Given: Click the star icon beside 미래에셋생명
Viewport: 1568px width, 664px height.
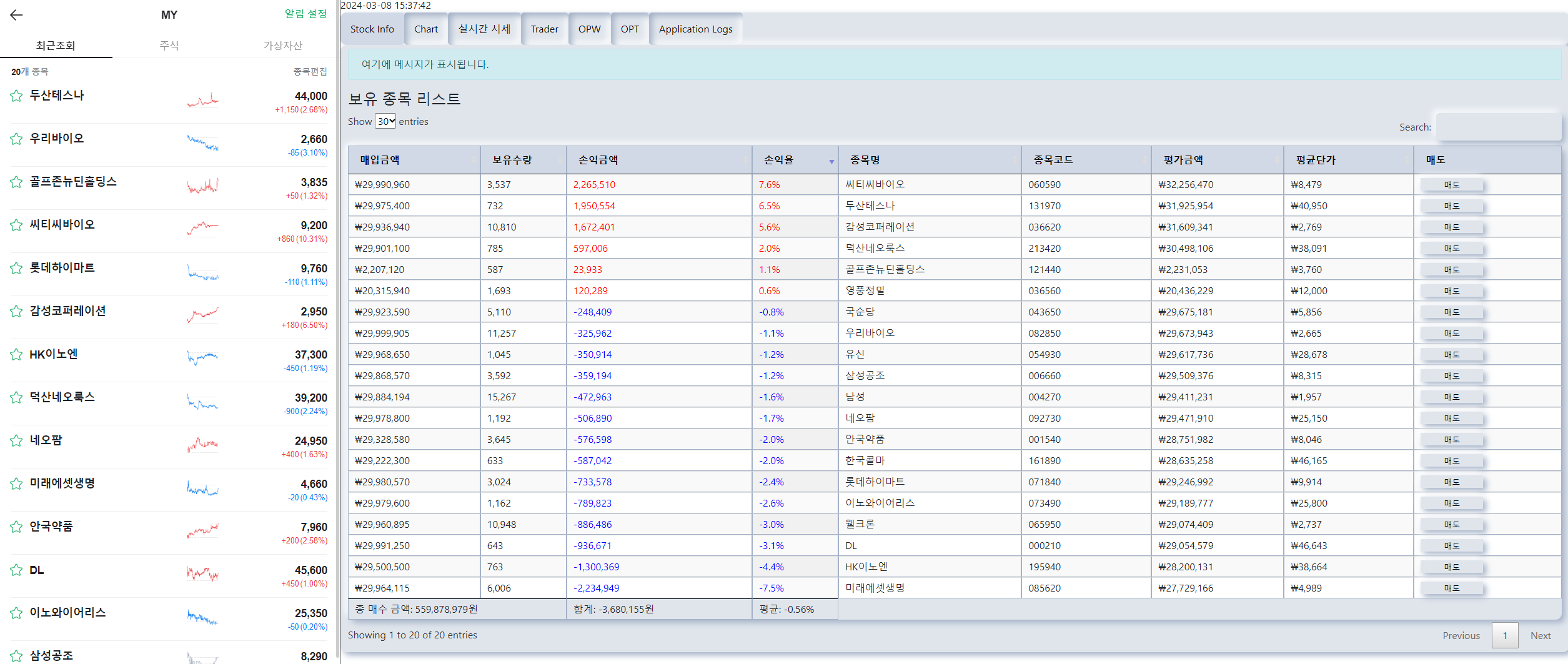Looking at the screenshot, I should click(x=16, y=483).
